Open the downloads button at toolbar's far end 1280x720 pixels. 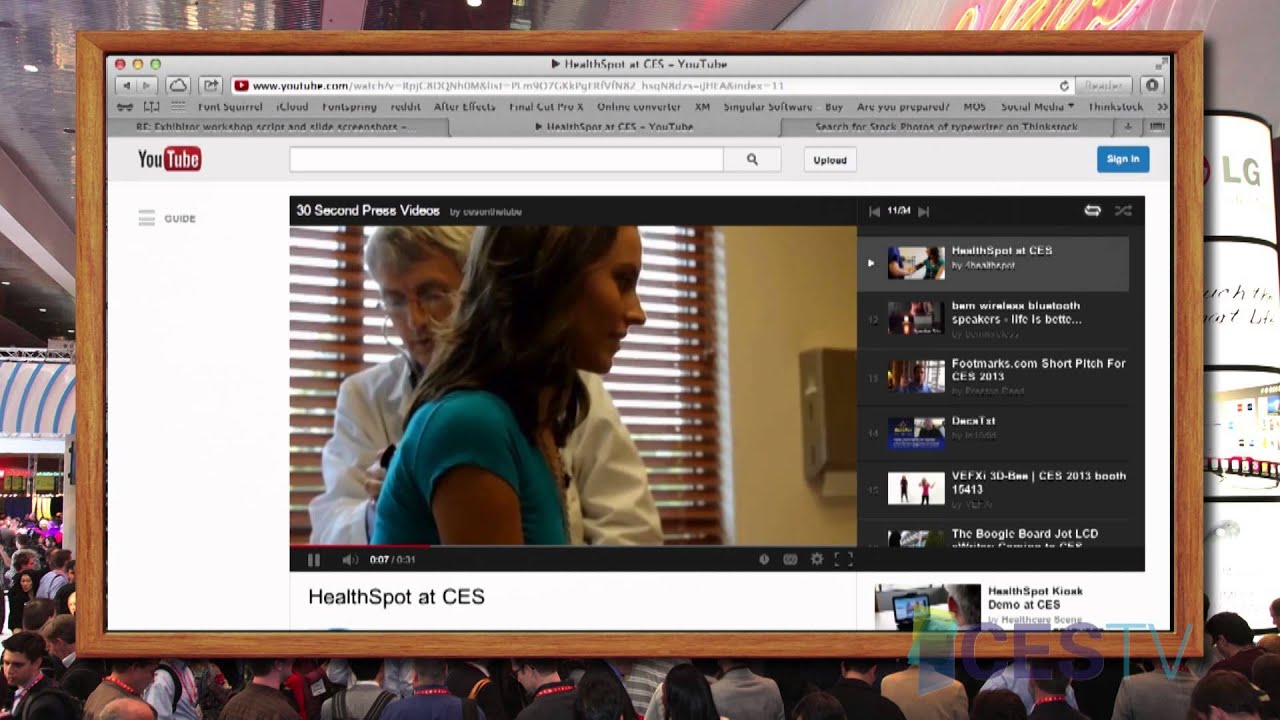point(1152,86)
